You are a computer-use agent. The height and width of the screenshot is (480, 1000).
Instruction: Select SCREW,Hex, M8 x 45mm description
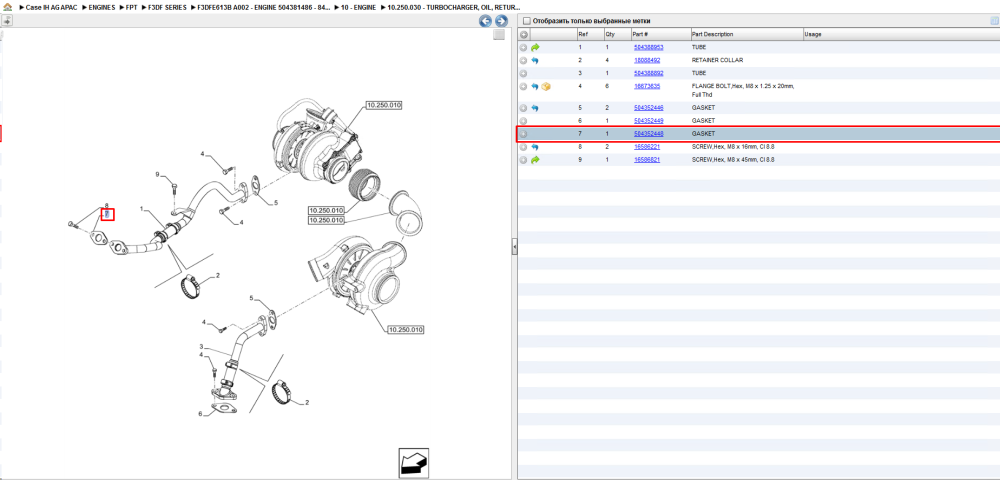733,160
